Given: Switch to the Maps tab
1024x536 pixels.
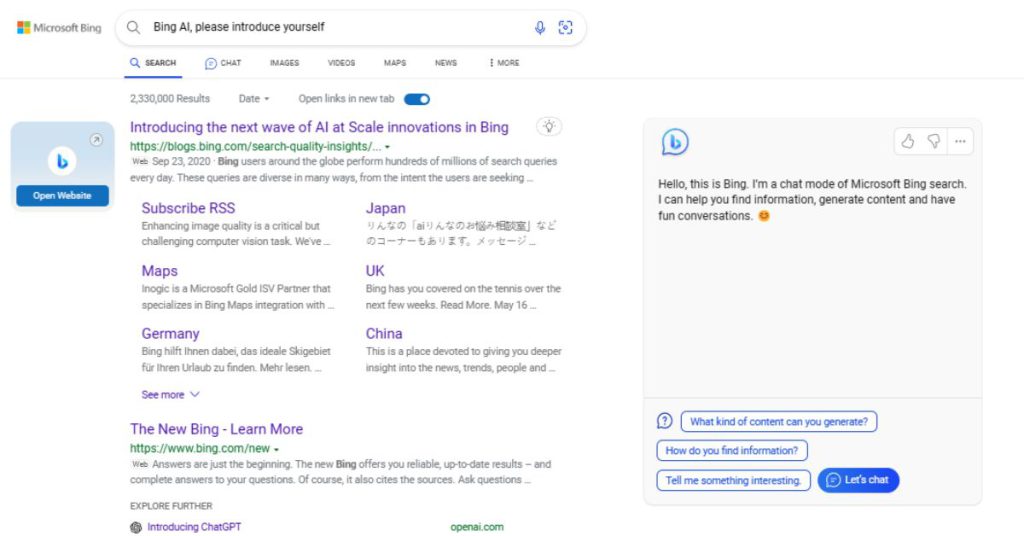Looking at the screenshot, I should (x=394, y=63).
